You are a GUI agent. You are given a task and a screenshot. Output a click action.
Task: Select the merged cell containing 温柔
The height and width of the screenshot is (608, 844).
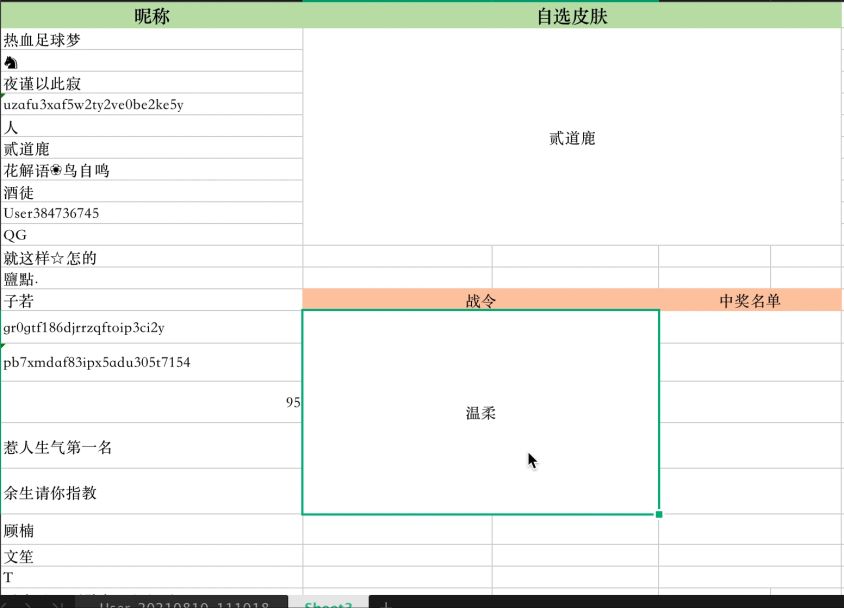point(480,412)
